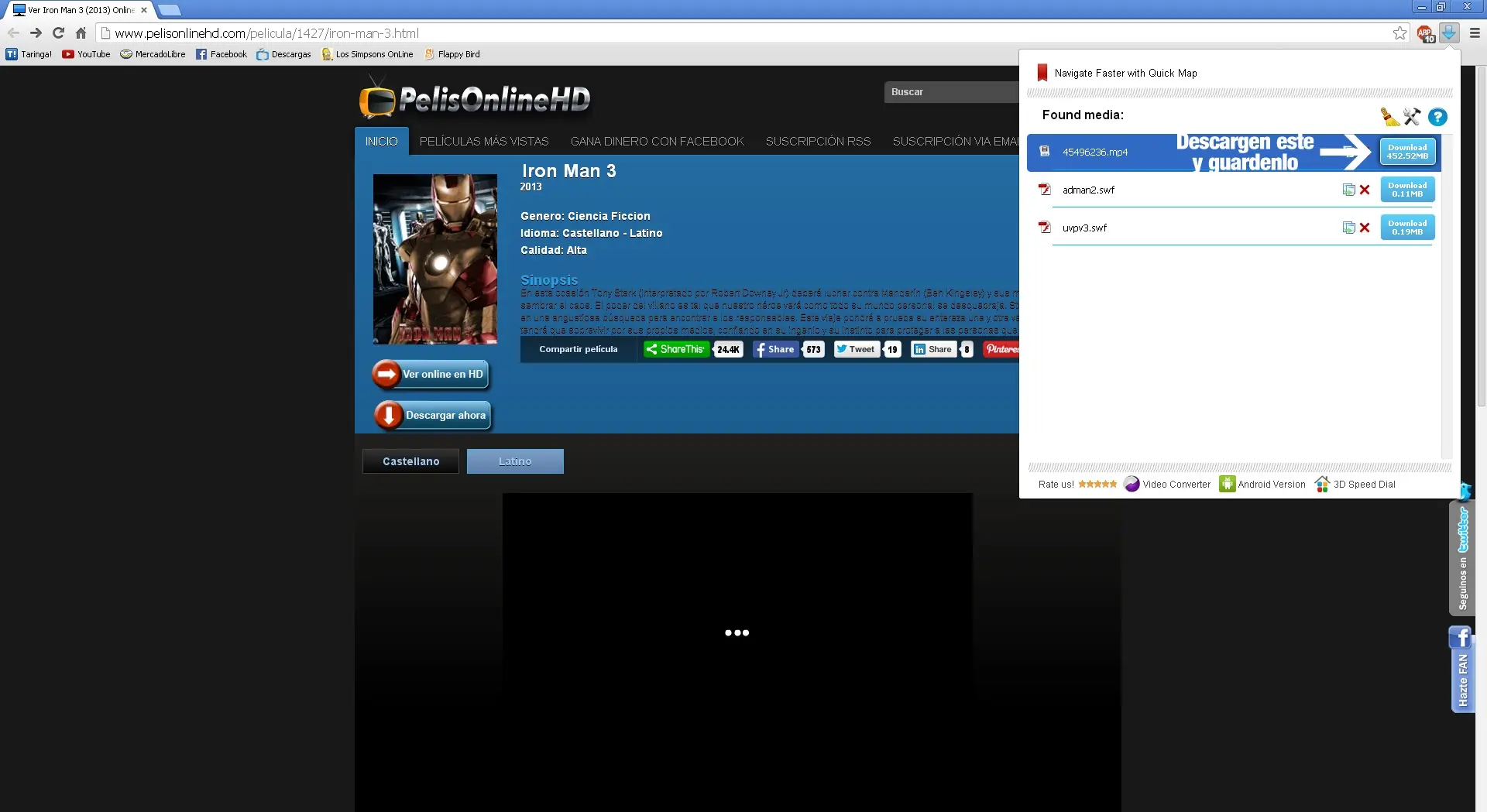Open SUSCRIPCIÓN RSS menu item
1487x812 pixels.
(x=819, y=141)
